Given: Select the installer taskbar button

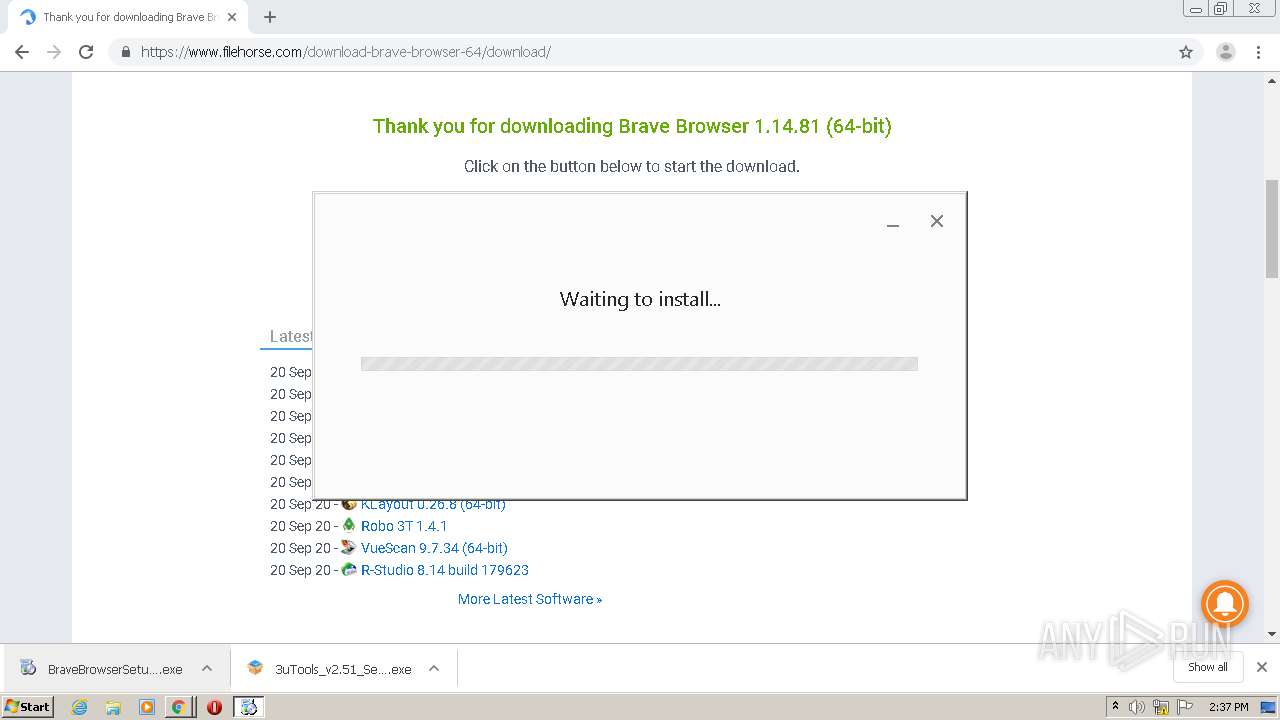Looking at the screenshot, I should 249,707.
